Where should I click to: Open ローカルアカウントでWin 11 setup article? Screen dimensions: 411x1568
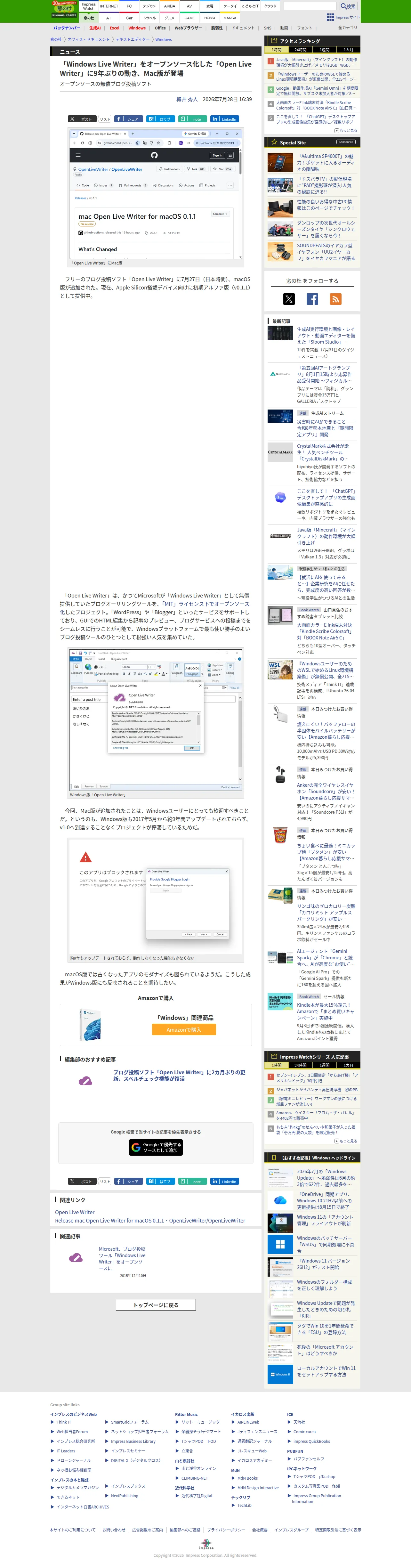[x=326, y=1371]
